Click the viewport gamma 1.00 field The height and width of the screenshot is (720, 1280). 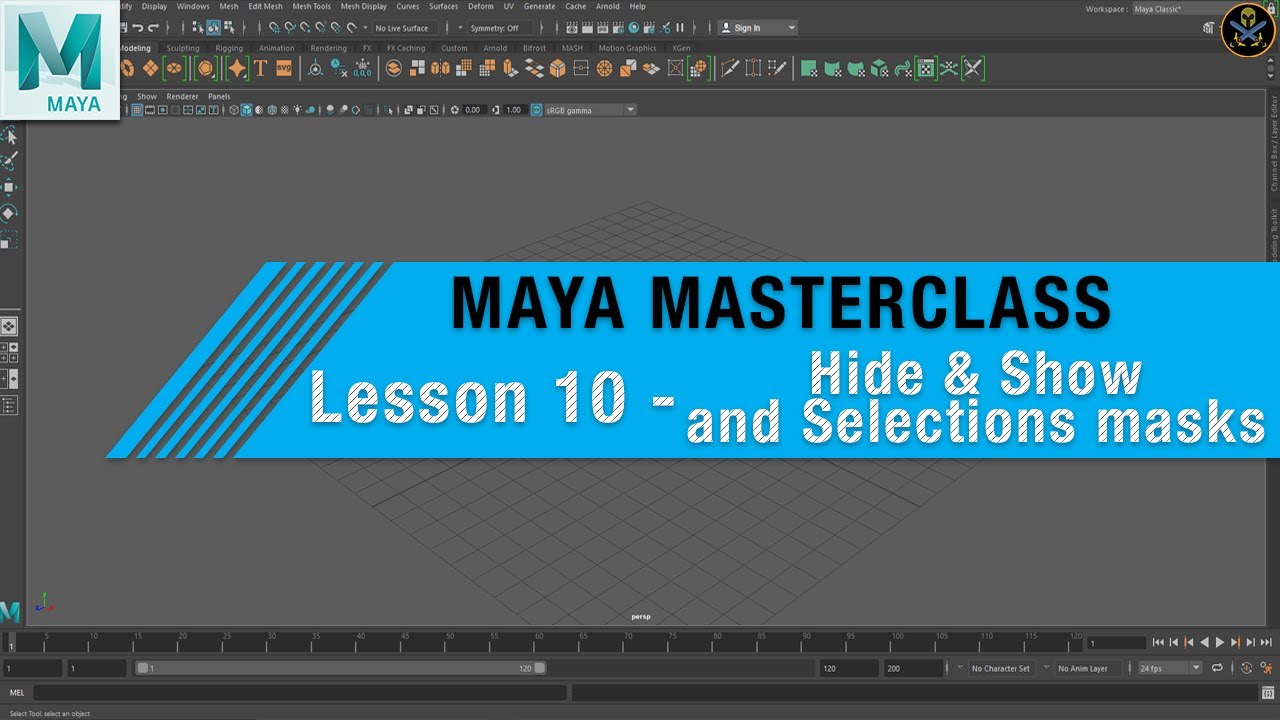click(514, 110)
